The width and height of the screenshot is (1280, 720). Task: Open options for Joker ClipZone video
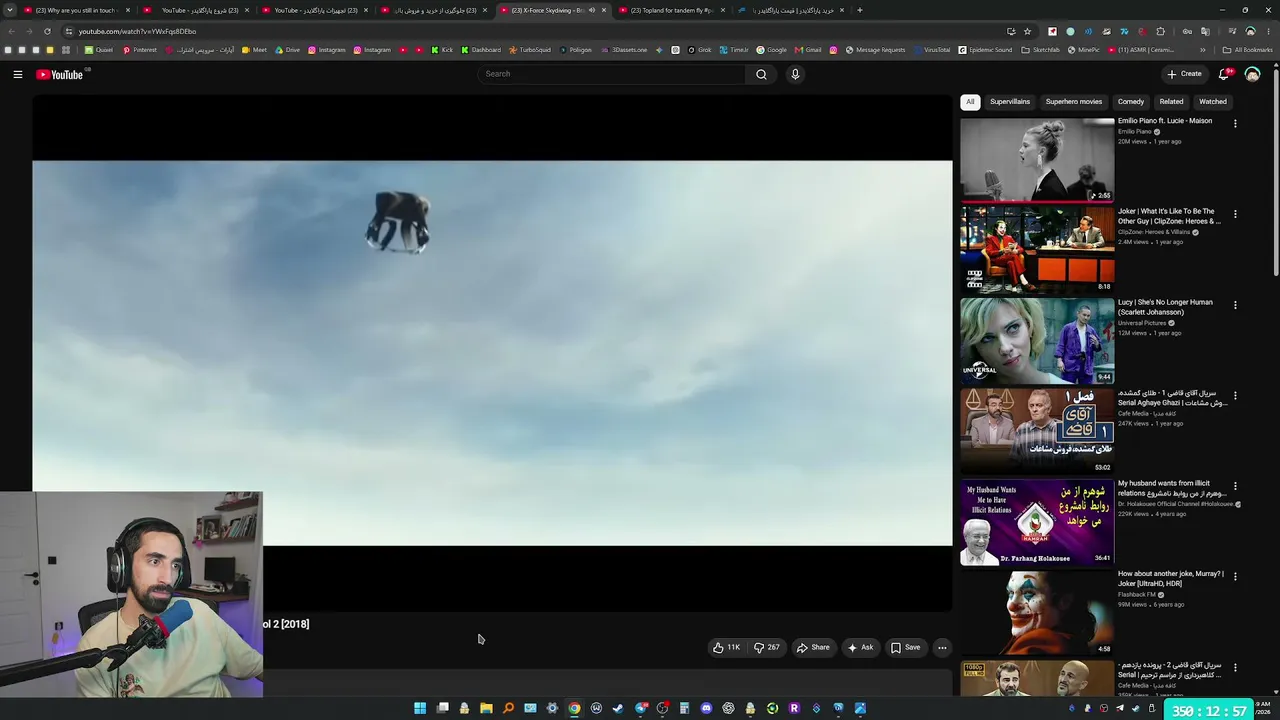click(1235, 214)
